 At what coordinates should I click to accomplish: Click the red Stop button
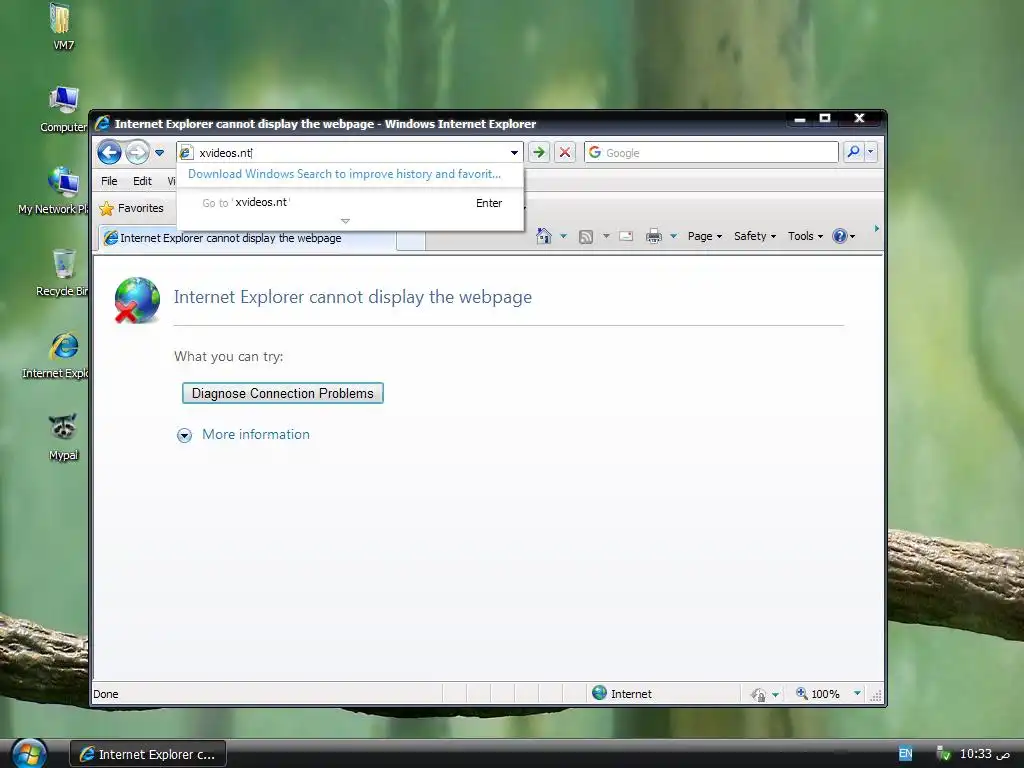[x=565, y=153]
